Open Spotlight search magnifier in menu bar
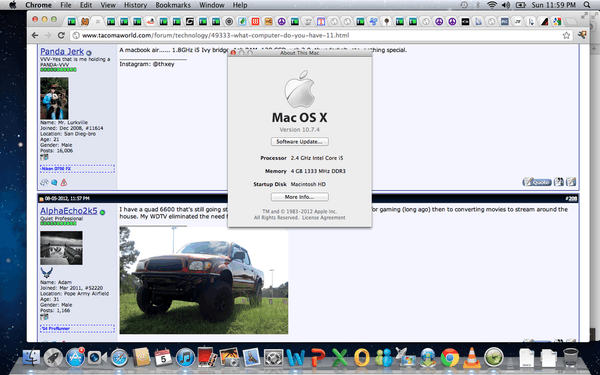The height and width of the screenshot is (375, 600). point(587,5)
